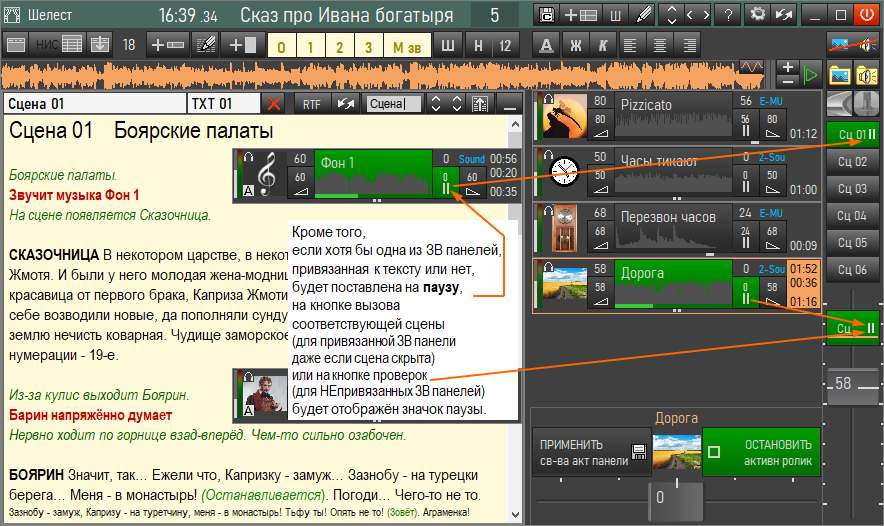This screenshot has height=526, width=884.
Task: Click the TXT 01 field
Action: tap(223, 104)
